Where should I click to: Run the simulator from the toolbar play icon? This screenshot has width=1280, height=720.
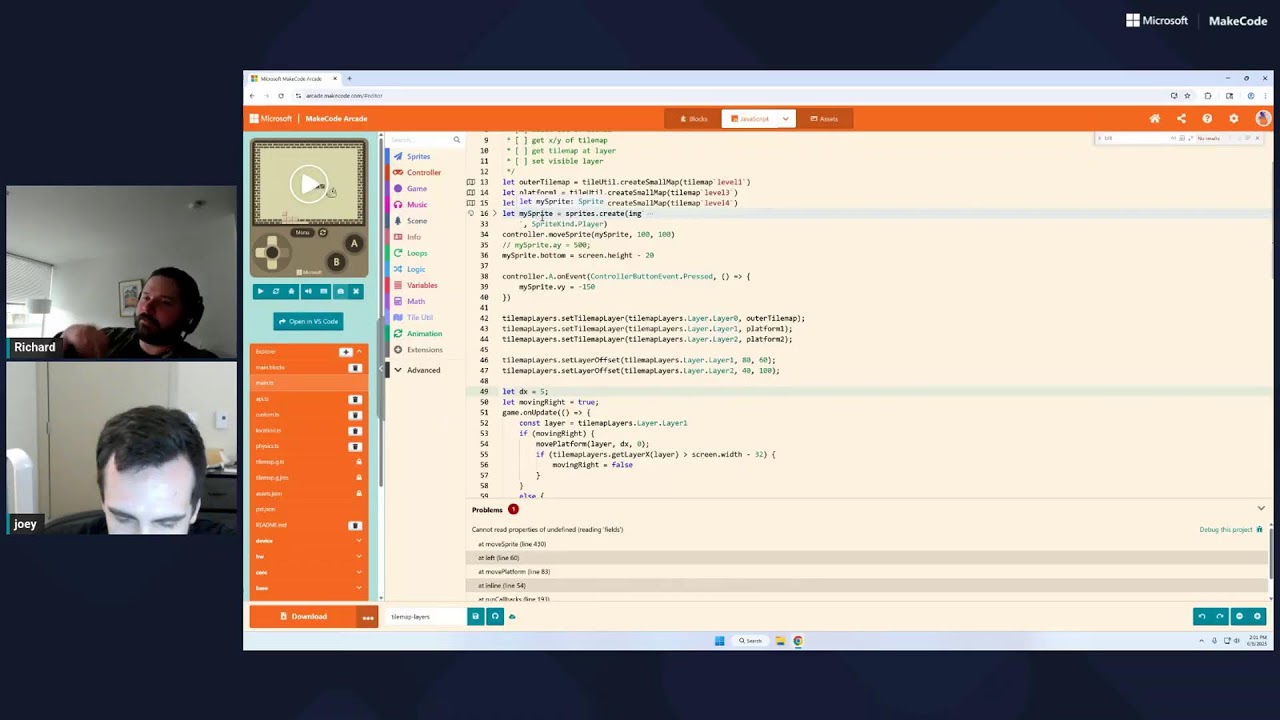pos(260,291)
